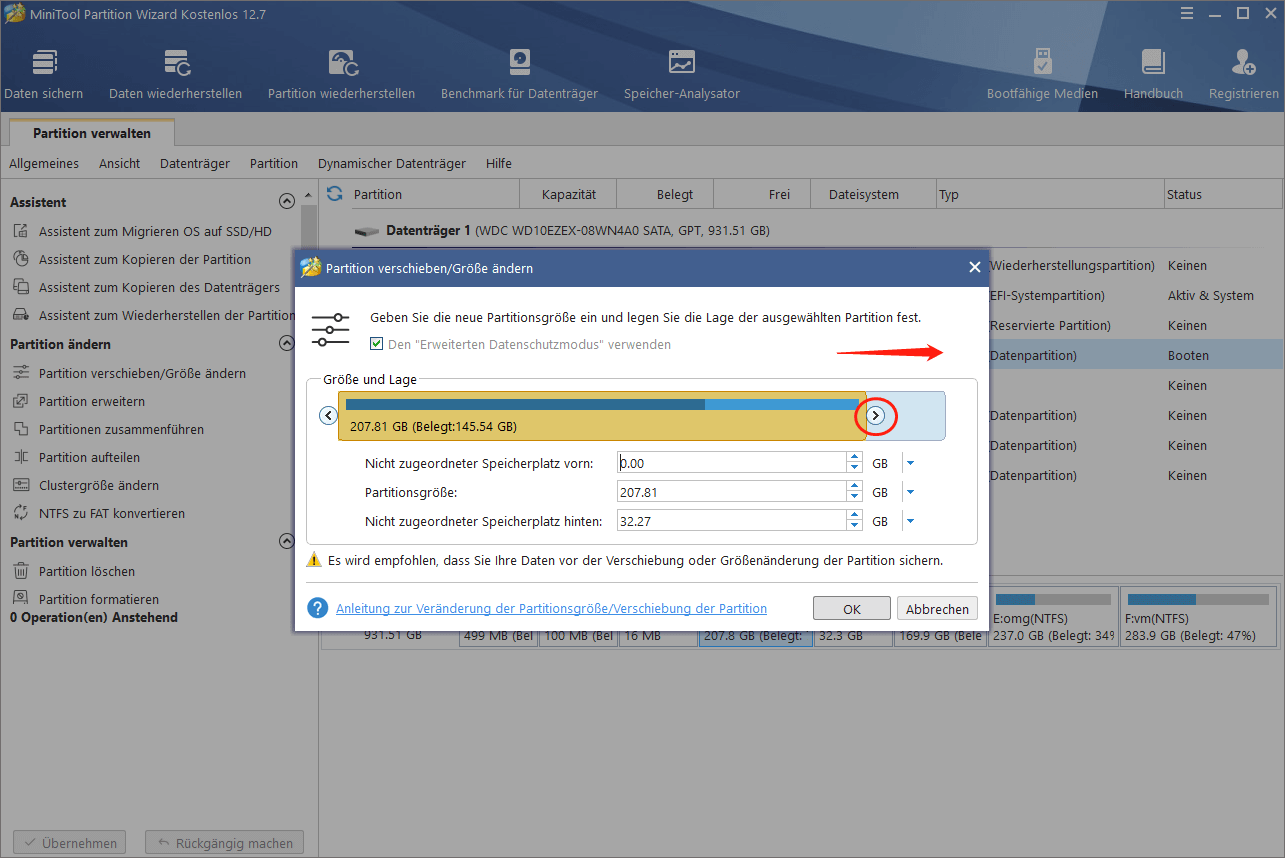Start the Benchmark für Datenträger tool

pyautogui.click(x=519, y=72)
